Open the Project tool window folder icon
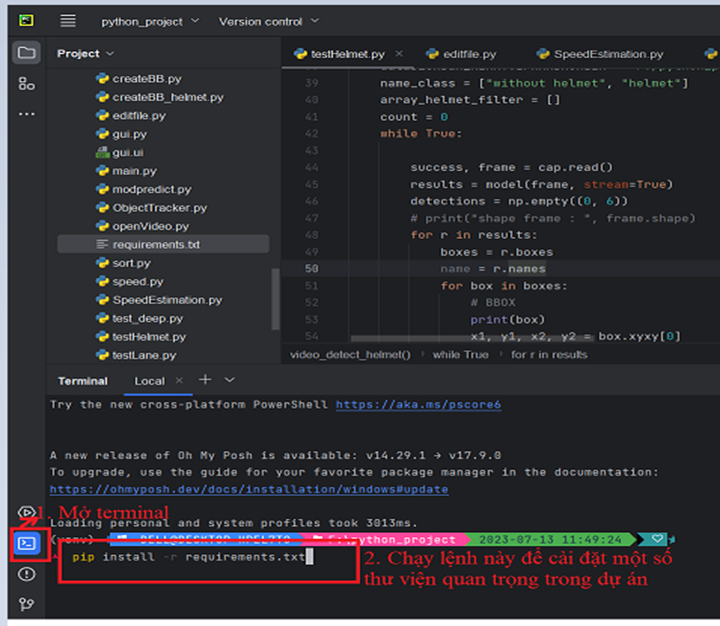This screenshot has width=720, height=626. 26,53
